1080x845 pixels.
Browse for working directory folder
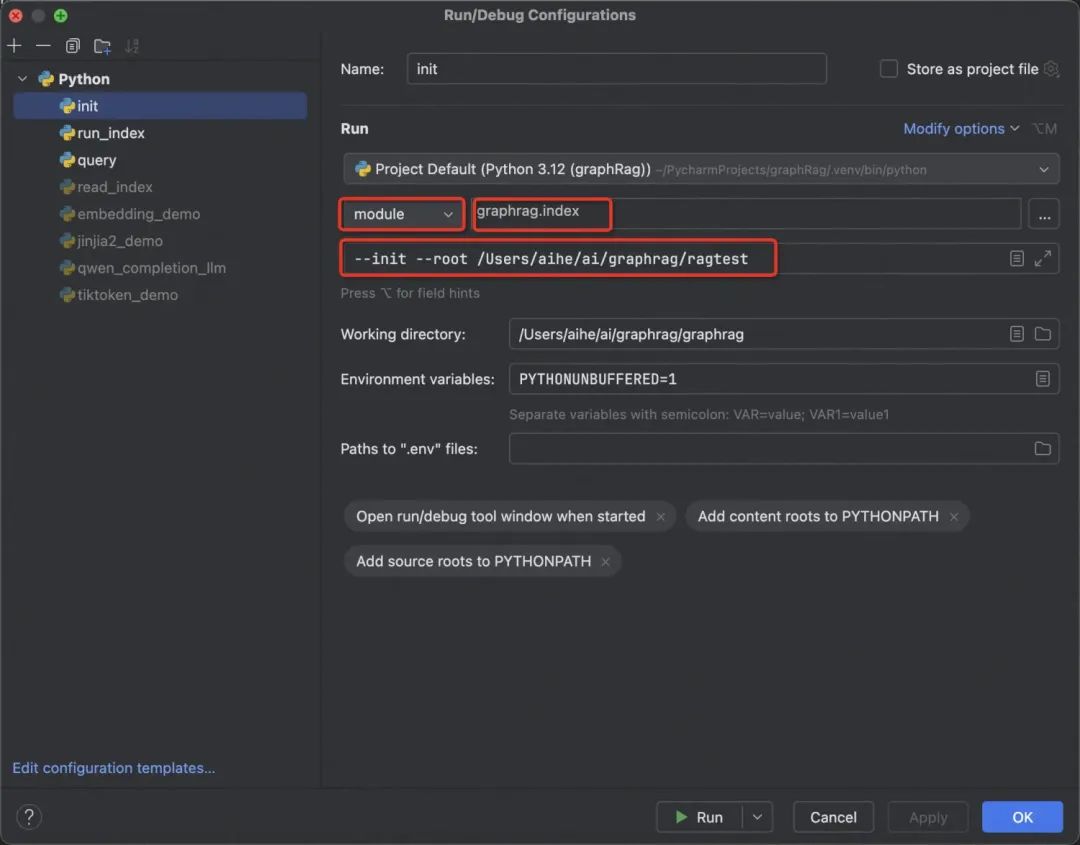(1043, 334)
